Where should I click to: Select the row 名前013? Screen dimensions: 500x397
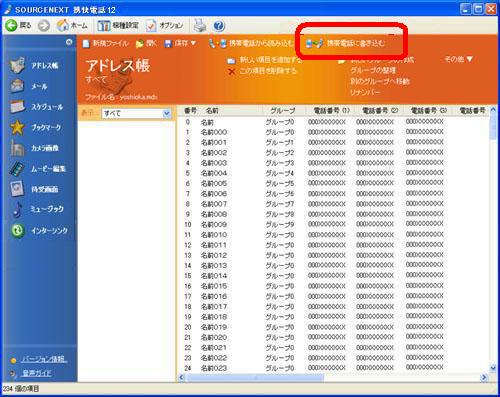pyautogui.click(x=334, y=265)
